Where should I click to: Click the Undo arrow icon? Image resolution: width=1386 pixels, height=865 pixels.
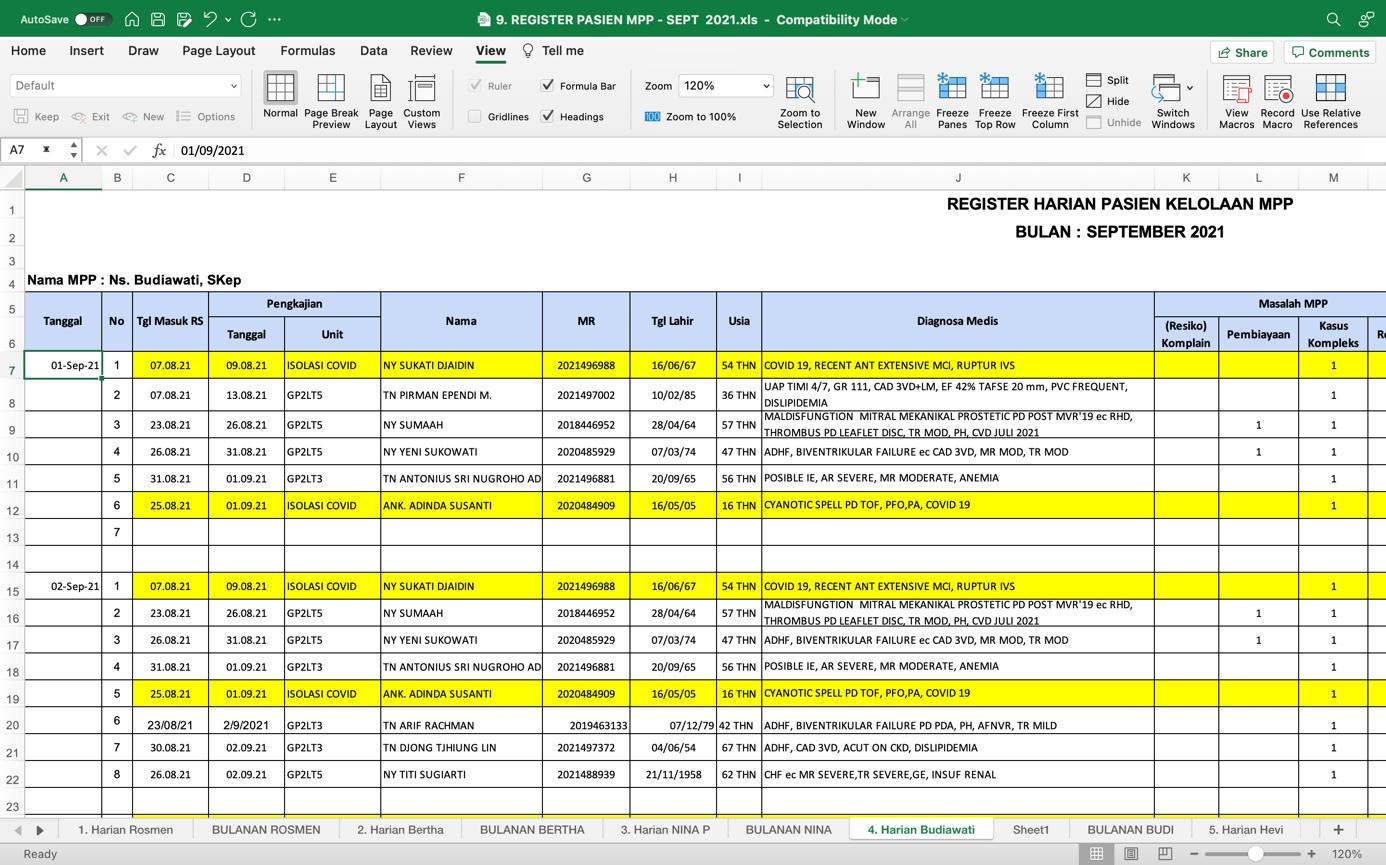pyautogui.click(x=210, y=19)
